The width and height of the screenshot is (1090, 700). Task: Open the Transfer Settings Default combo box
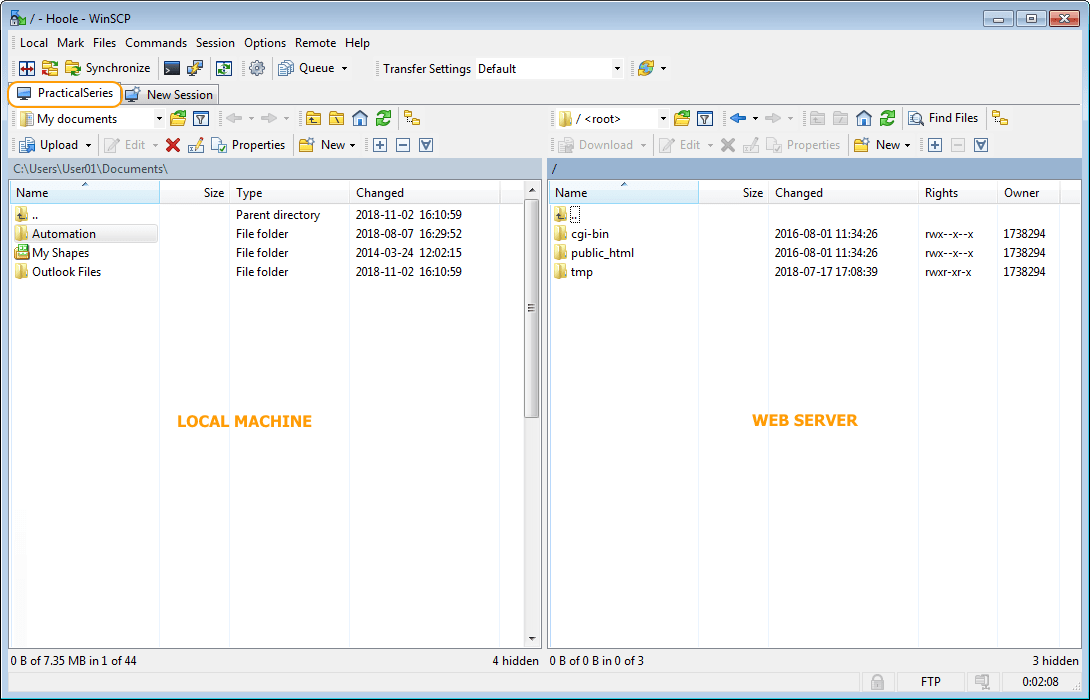point(549,68)
